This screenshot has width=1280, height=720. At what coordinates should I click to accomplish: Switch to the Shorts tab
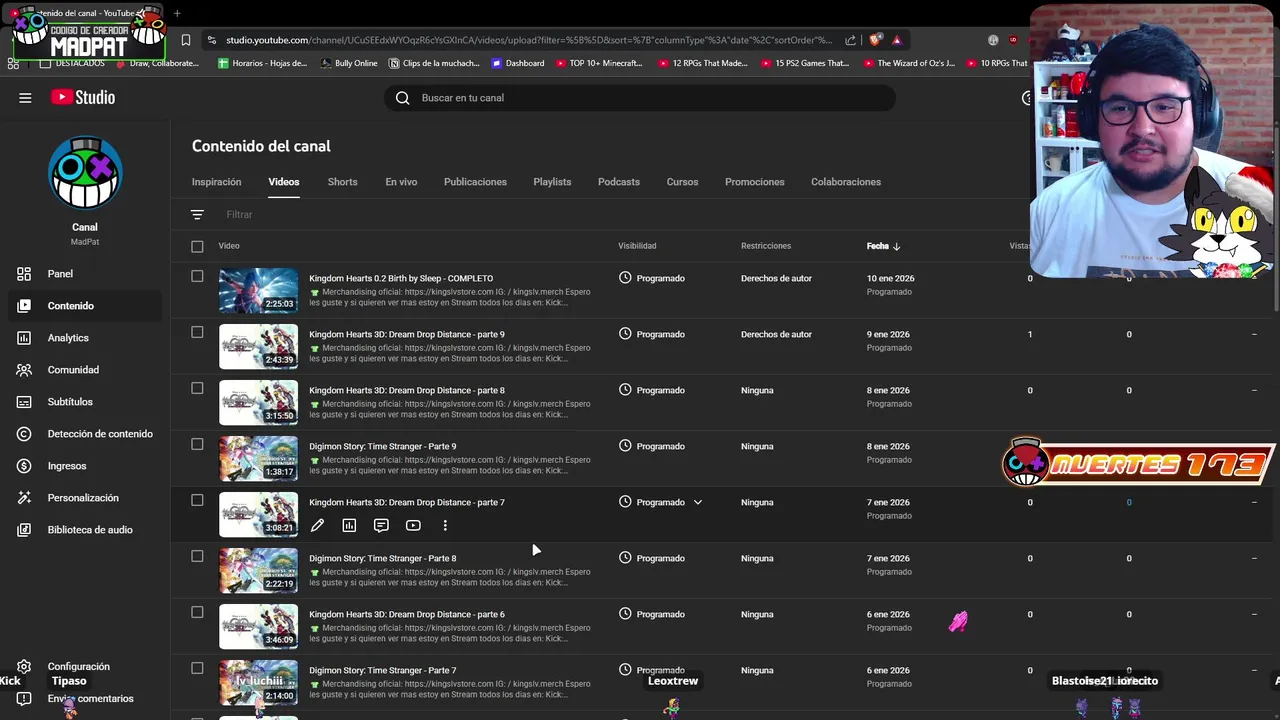point(342,182)
